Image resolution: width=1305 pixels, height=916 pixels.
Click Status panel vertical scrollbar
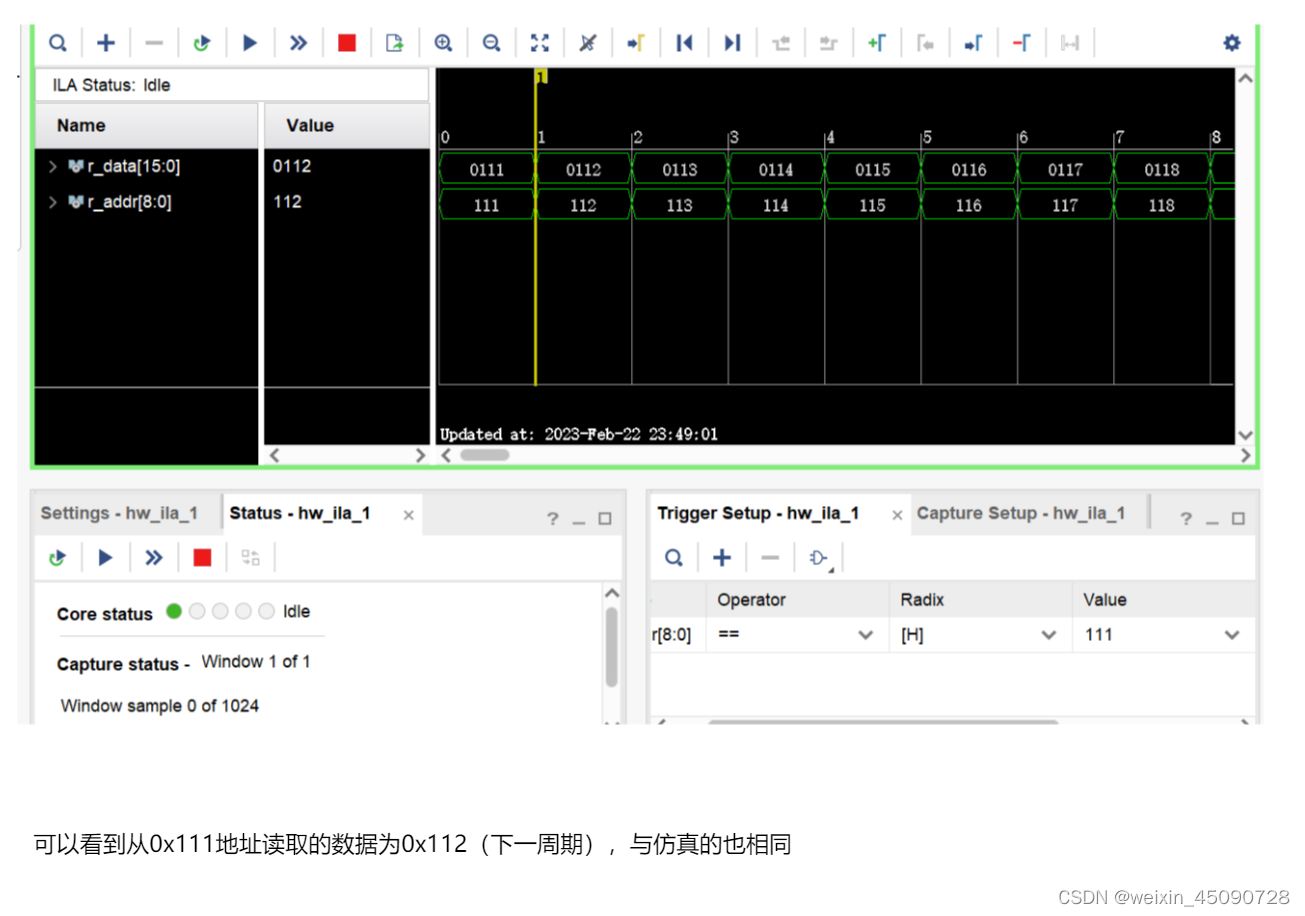pyautogui.click(x=611, y=646)
